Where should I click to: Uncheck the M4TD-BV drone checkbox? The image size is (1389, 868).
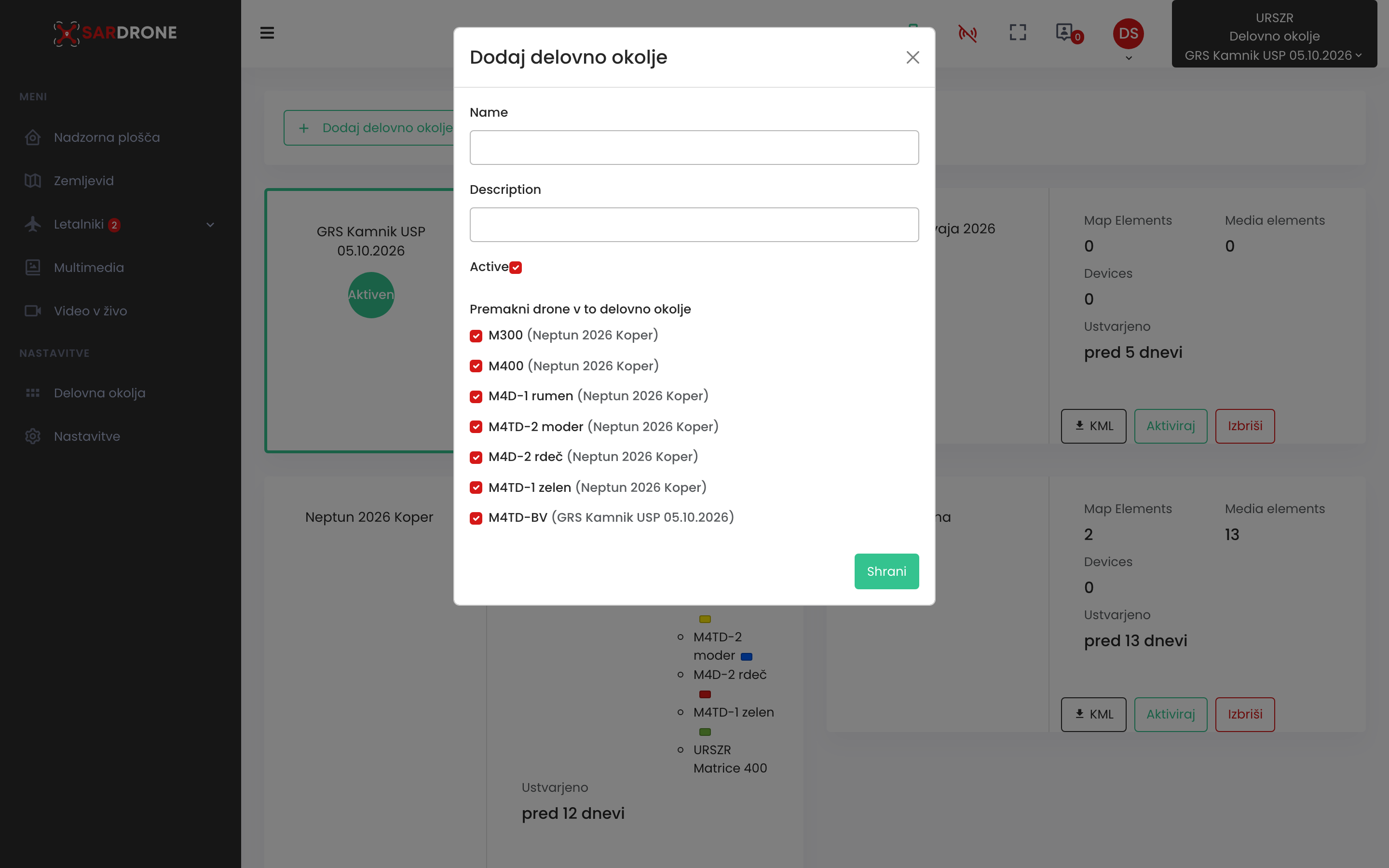(x=476, y=518)
